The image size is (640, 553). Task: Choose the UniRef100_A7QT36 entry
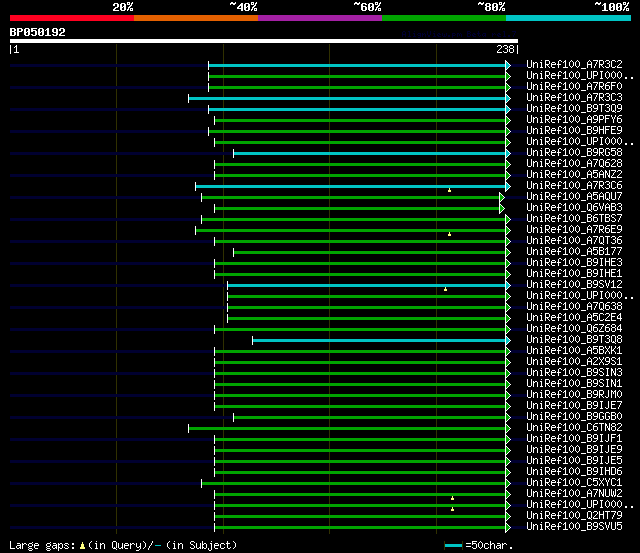574,241
